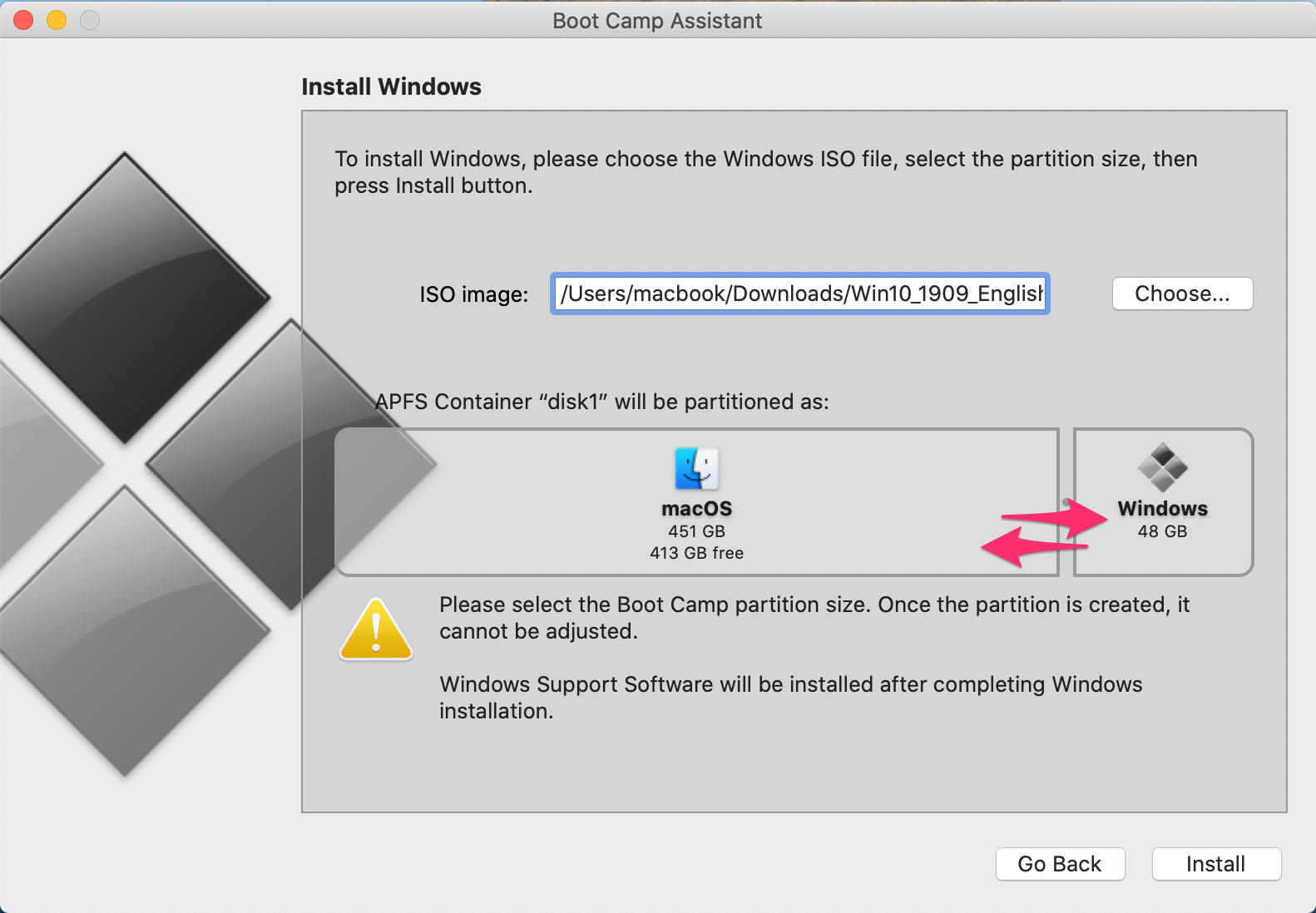Click the 413 GB free text in macOS partition
The width and height of the screenshot is (1316, 913).
(x=696, y=552)
